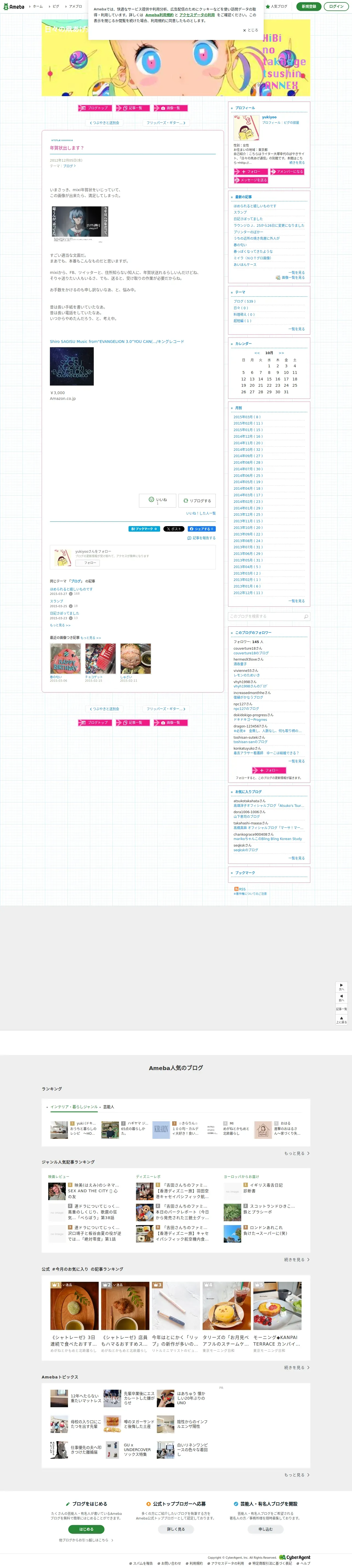
Task: Close the cookie notice with とじる
Action: coord(250,30)
